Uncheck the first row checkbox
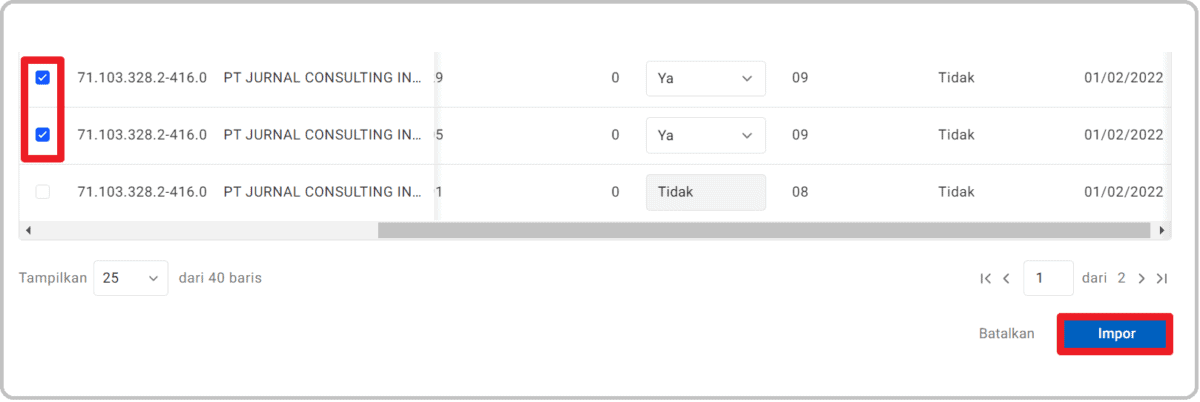Screen dimensions: 1200x402 click(x=43, y=78)
